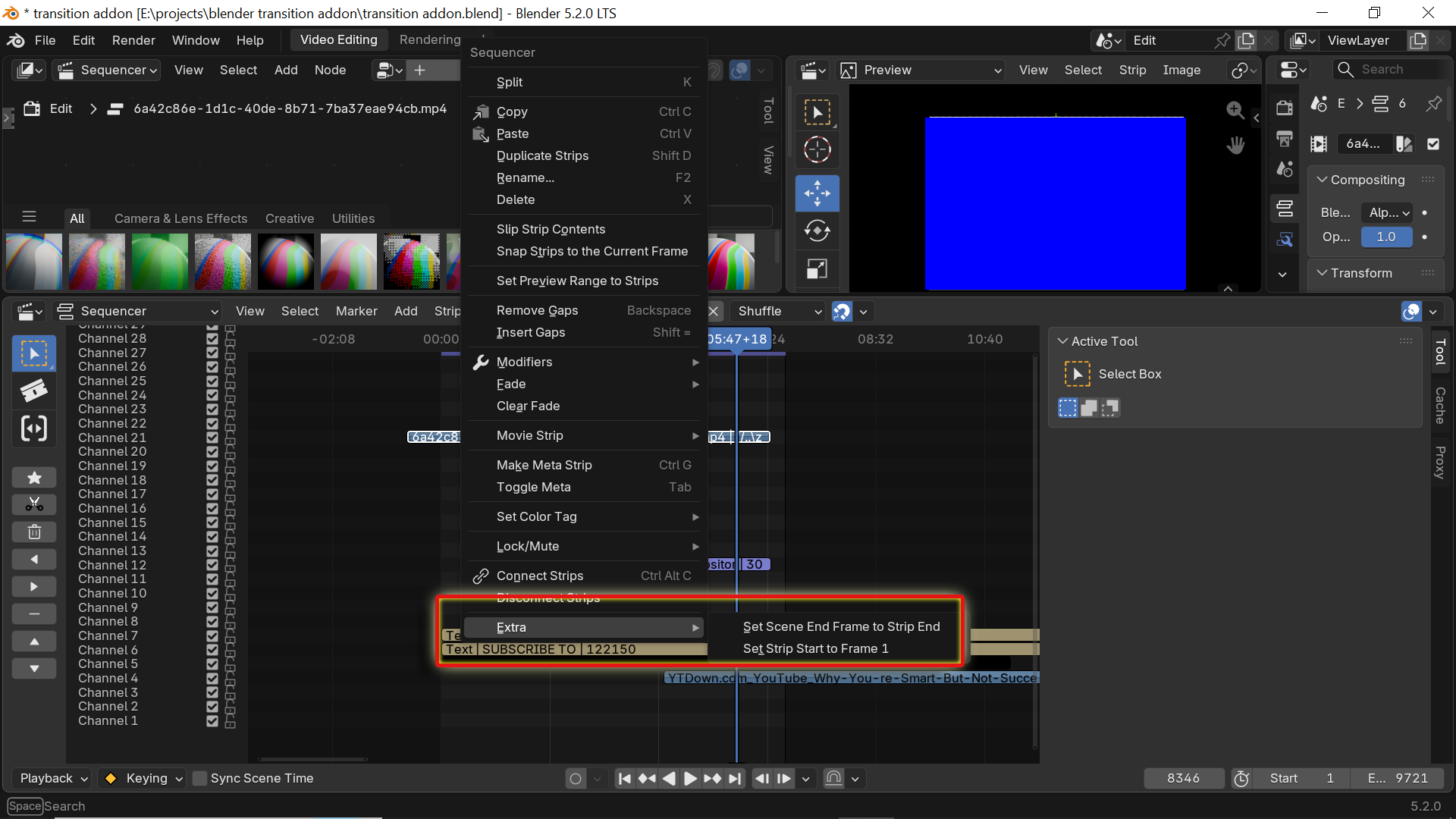1456x819 pixels.
Task: Select the Blade tool in the sequencer toolbar
Action: (x=34, y=391)
